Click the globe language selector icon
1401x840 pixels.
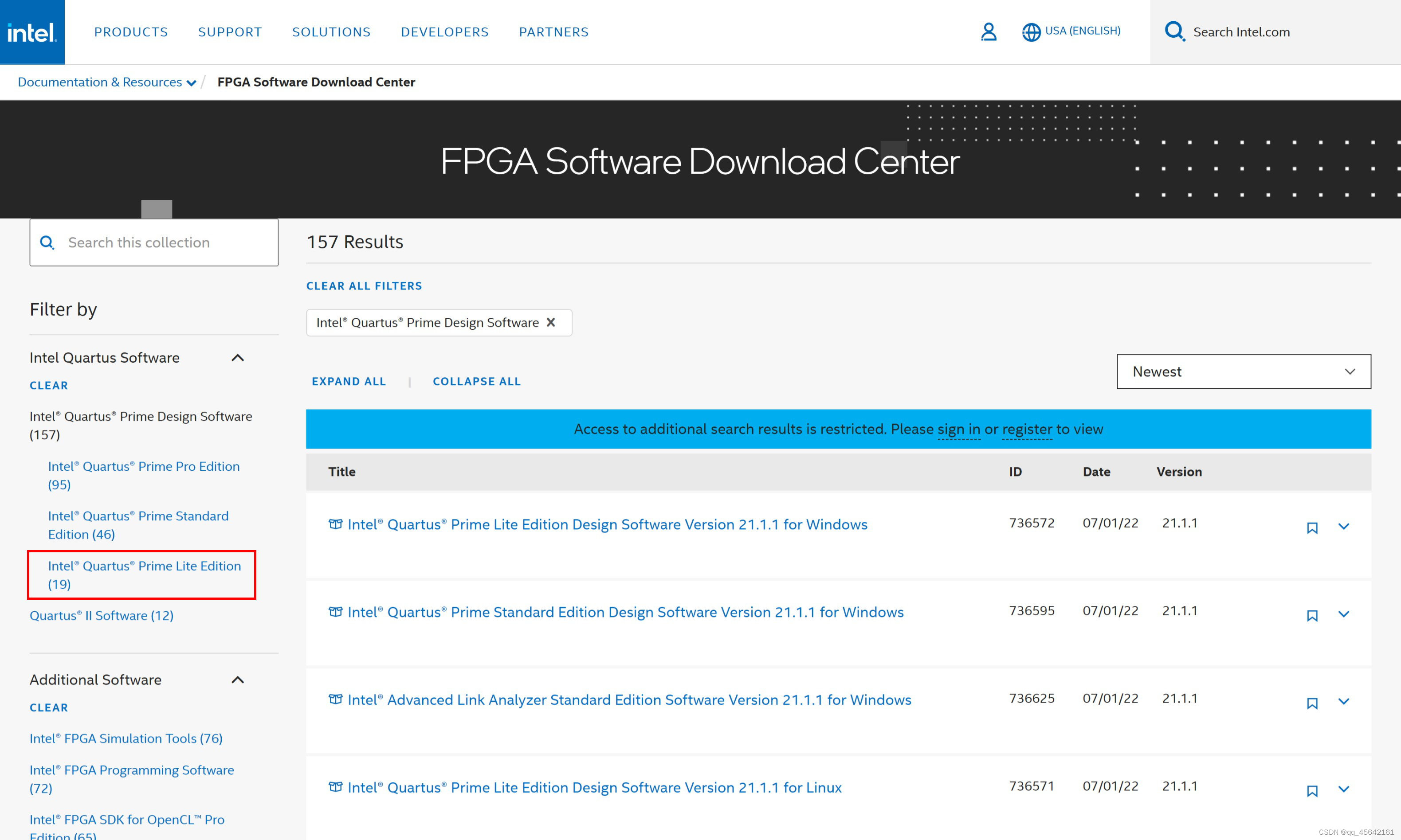click(1031, 32)
